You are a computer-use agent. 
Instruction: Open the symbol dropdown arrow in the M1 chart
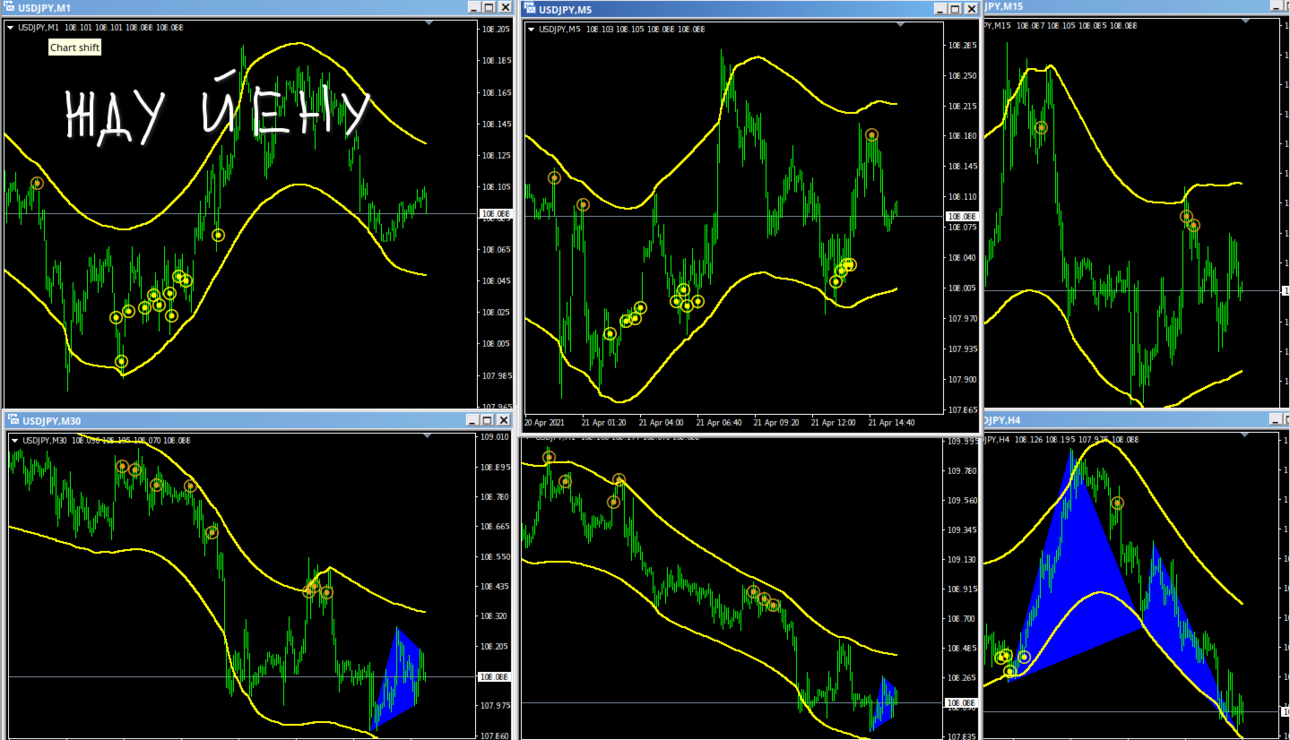(11, 28)
